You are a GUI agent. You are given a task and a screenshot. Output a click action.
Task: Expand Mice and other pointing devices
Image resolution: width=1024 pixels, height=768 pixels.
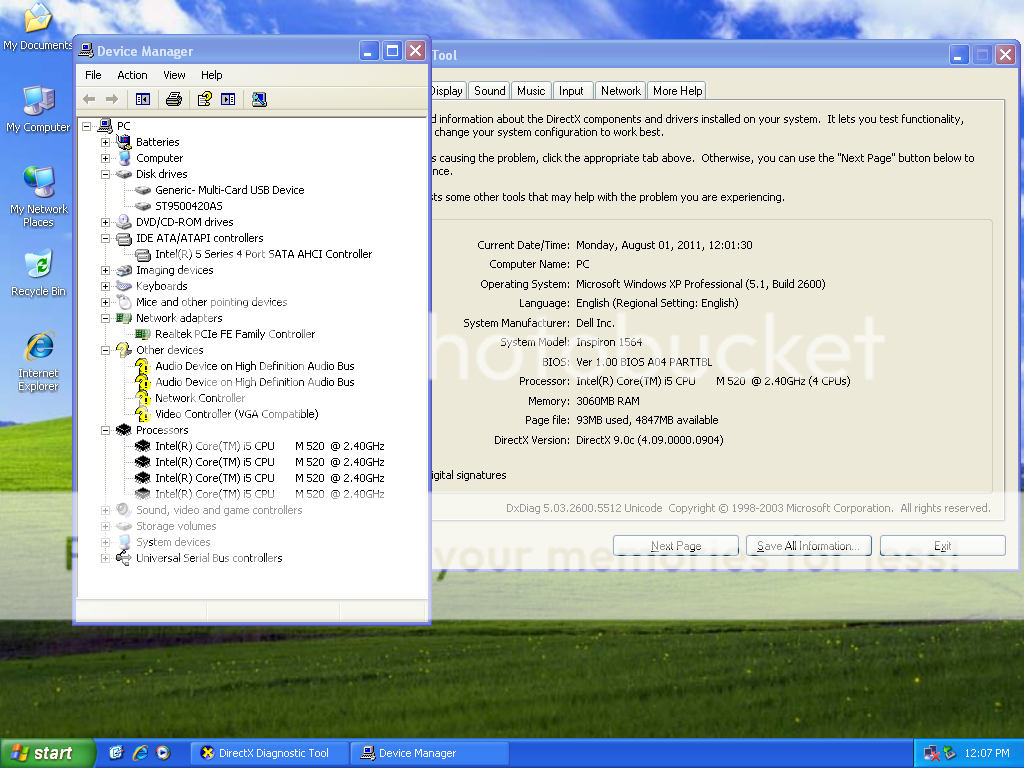point(105,302)
